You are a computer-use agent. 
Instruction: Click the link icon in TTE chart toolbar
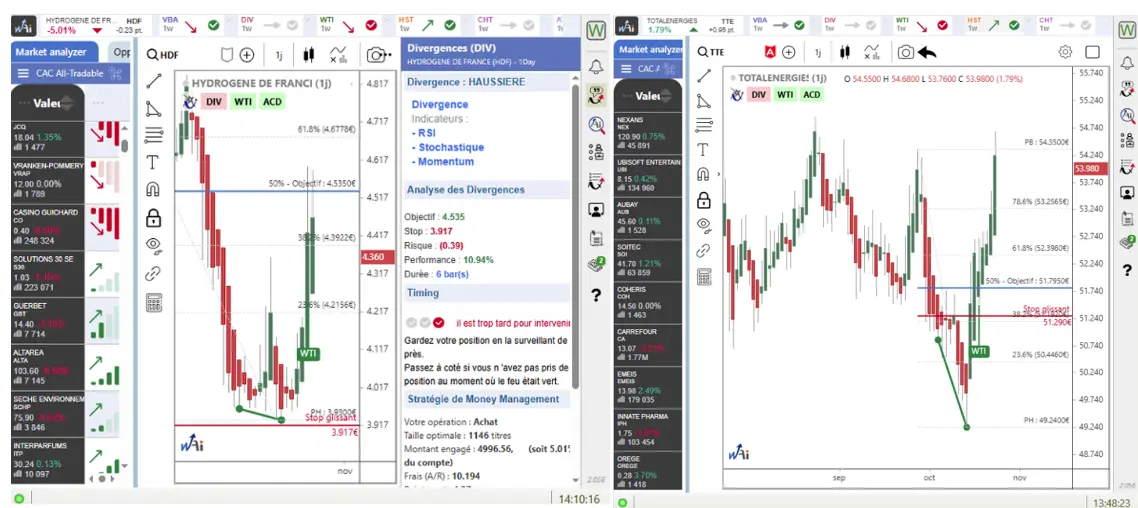[x=703, y=251]
